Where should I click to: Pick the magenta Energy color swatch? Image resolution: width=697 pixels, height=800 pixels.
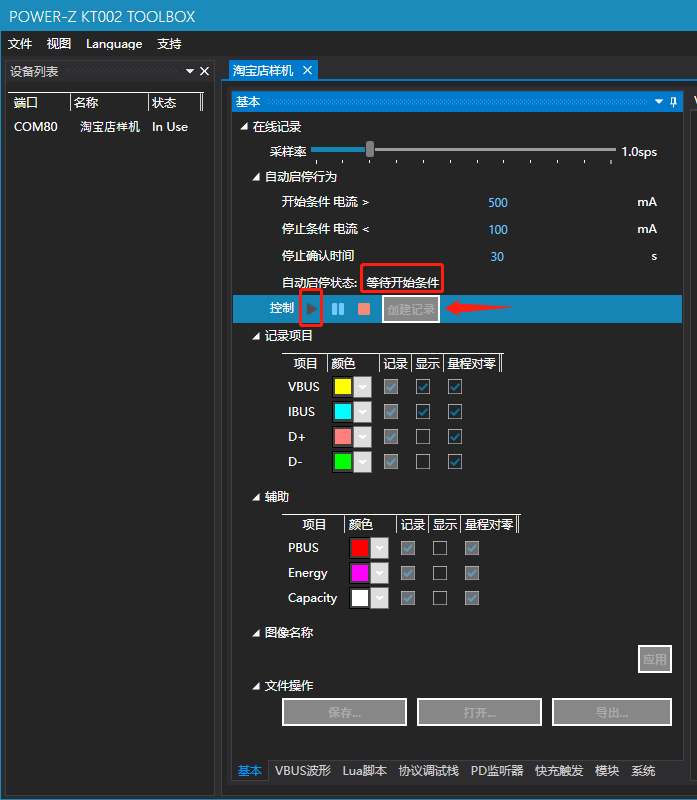[360, 573]
